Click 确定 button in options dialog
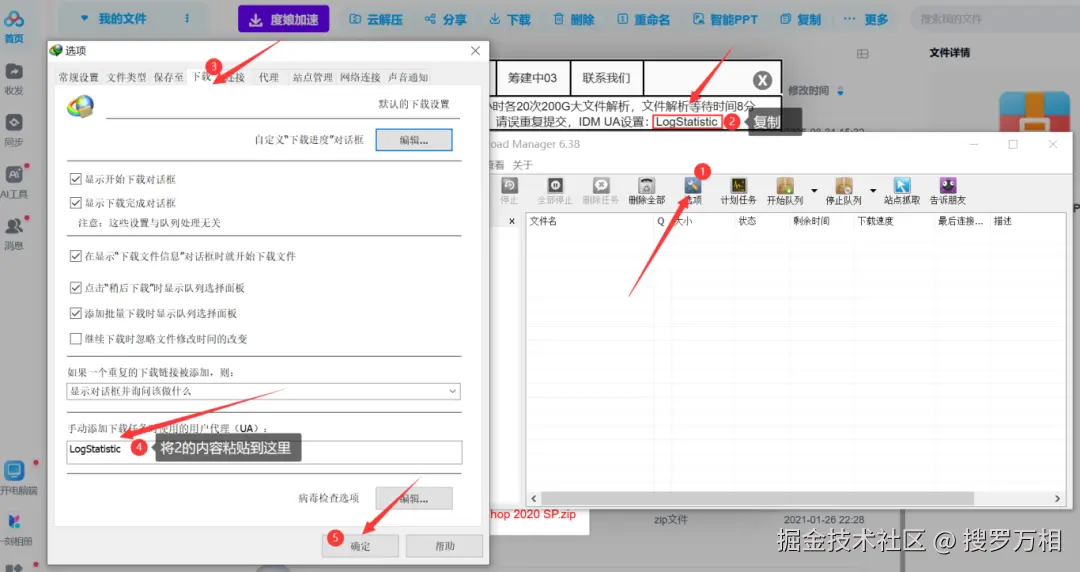 pos(360,546)
